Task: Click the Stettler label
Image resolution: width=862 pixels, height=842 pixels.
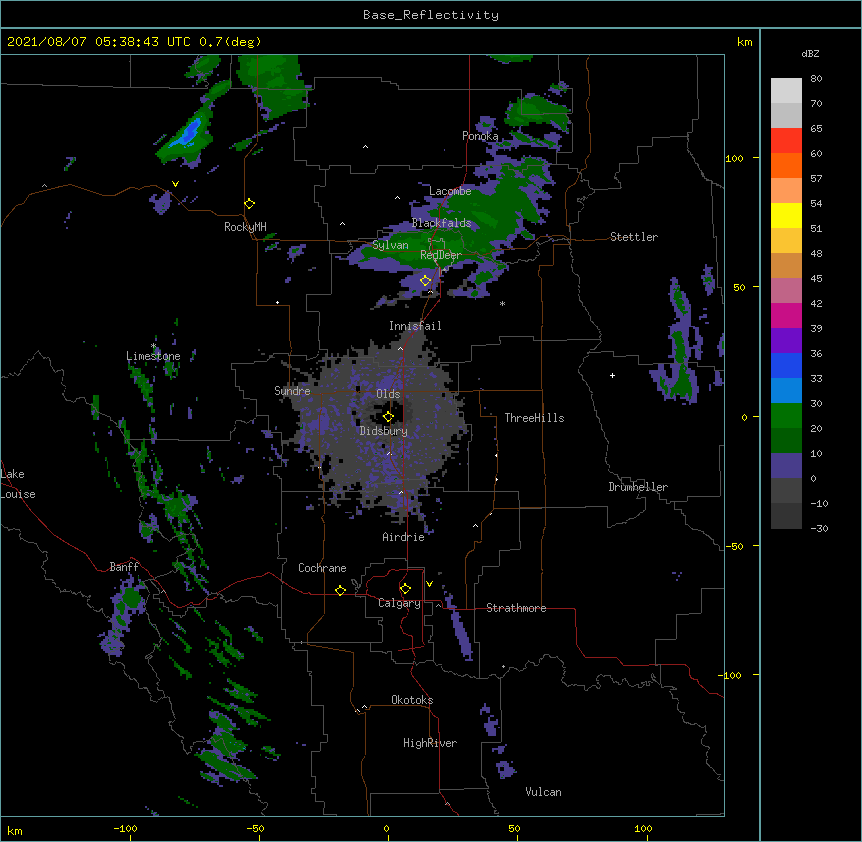Action: coord(633,237)
